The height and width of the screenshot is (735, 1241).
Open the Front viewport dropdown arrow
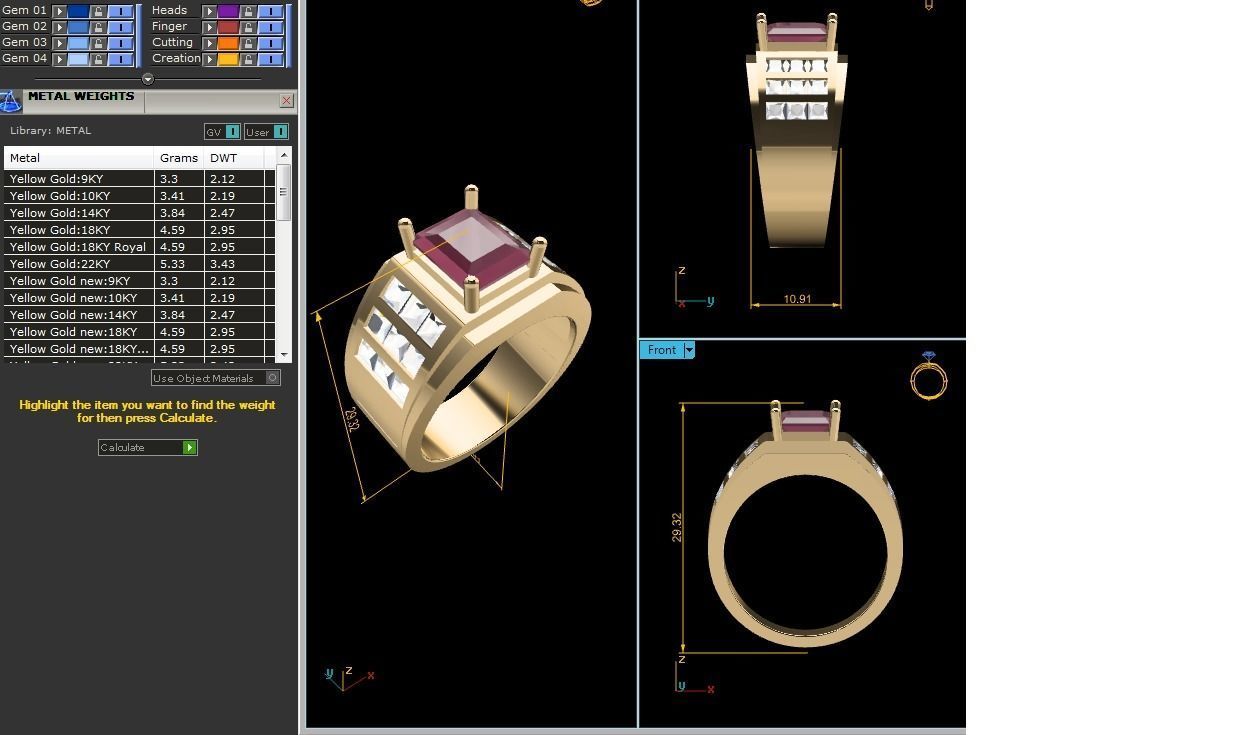pyautogui.click(x=689, y=350)
